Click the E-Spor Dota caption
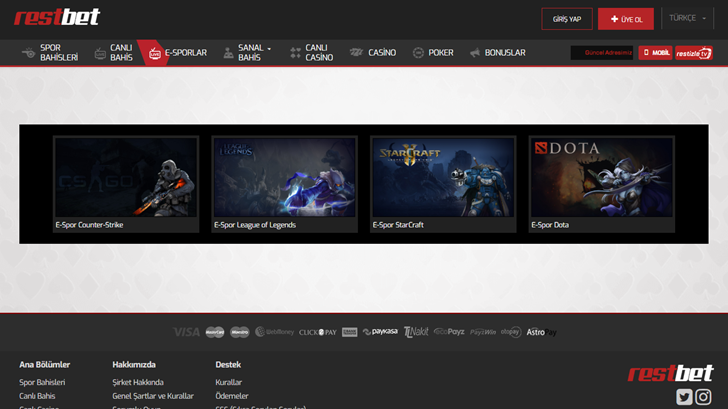The height and width of the screenshot is (409, 728). click(550, 225)
